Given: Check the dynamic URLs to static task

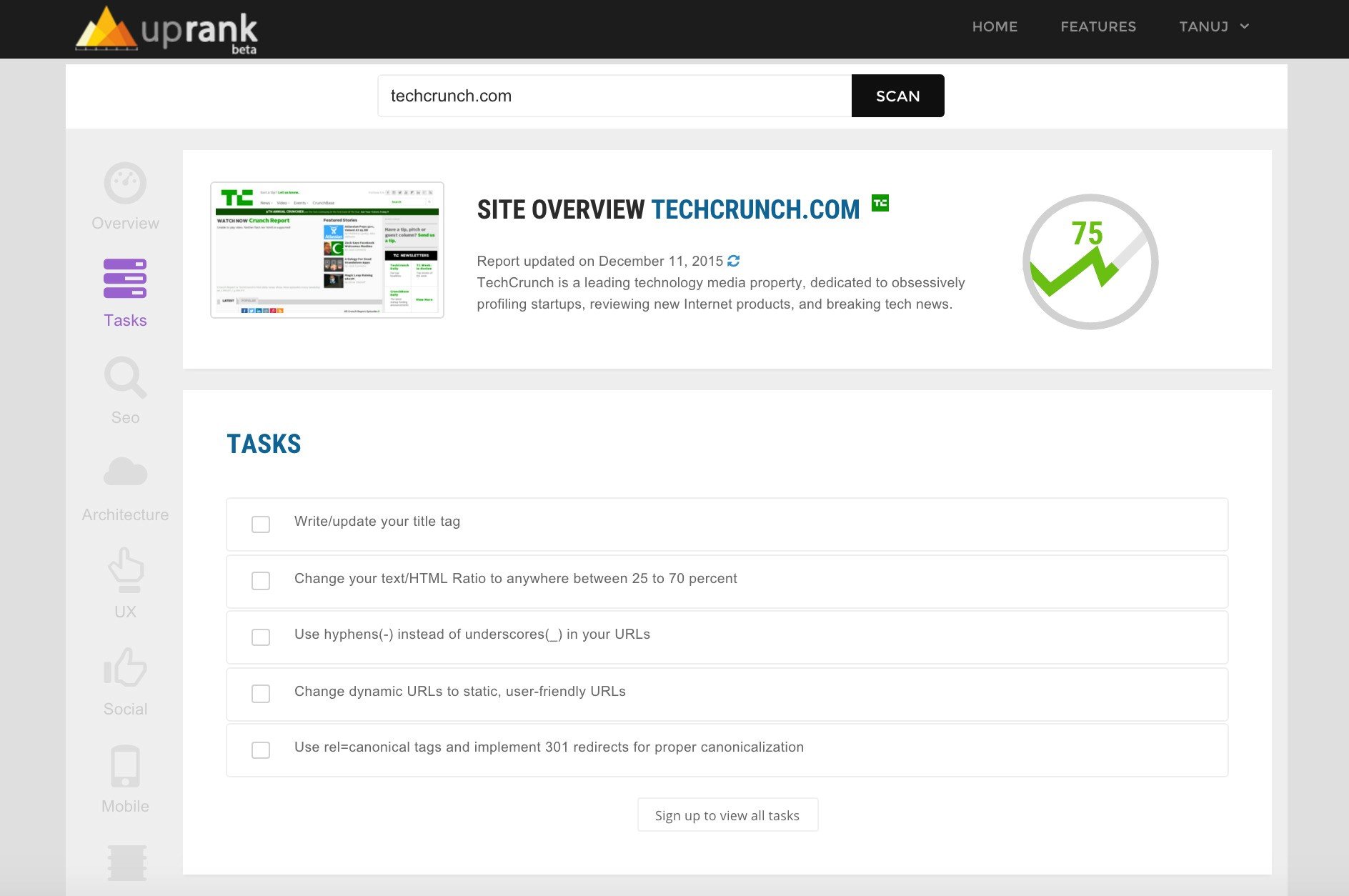Looking at the screenshot, I should click(x=261, y=694).
